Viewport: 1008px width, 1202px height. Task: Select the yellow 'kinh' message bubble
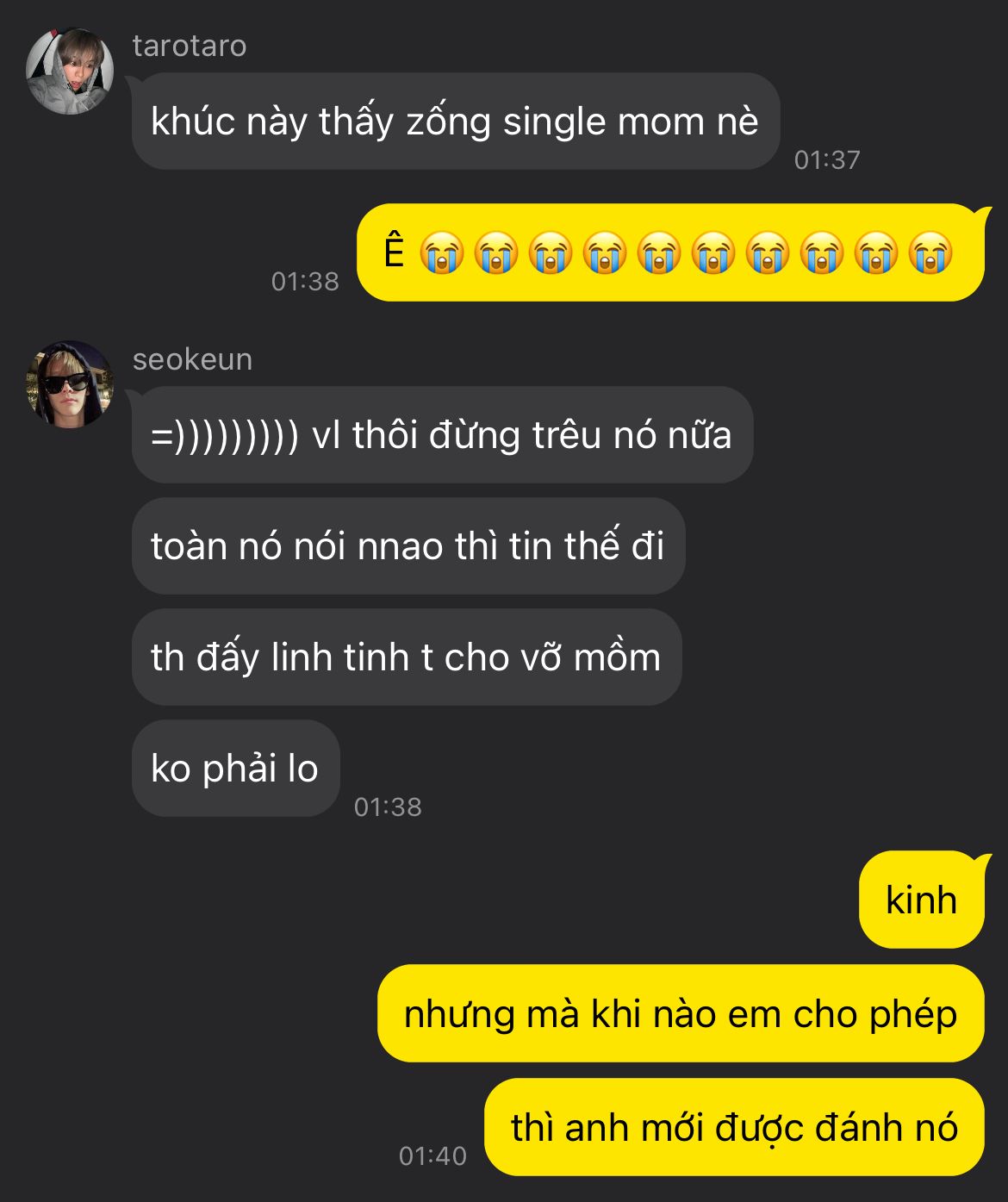[x=922, y=900]
